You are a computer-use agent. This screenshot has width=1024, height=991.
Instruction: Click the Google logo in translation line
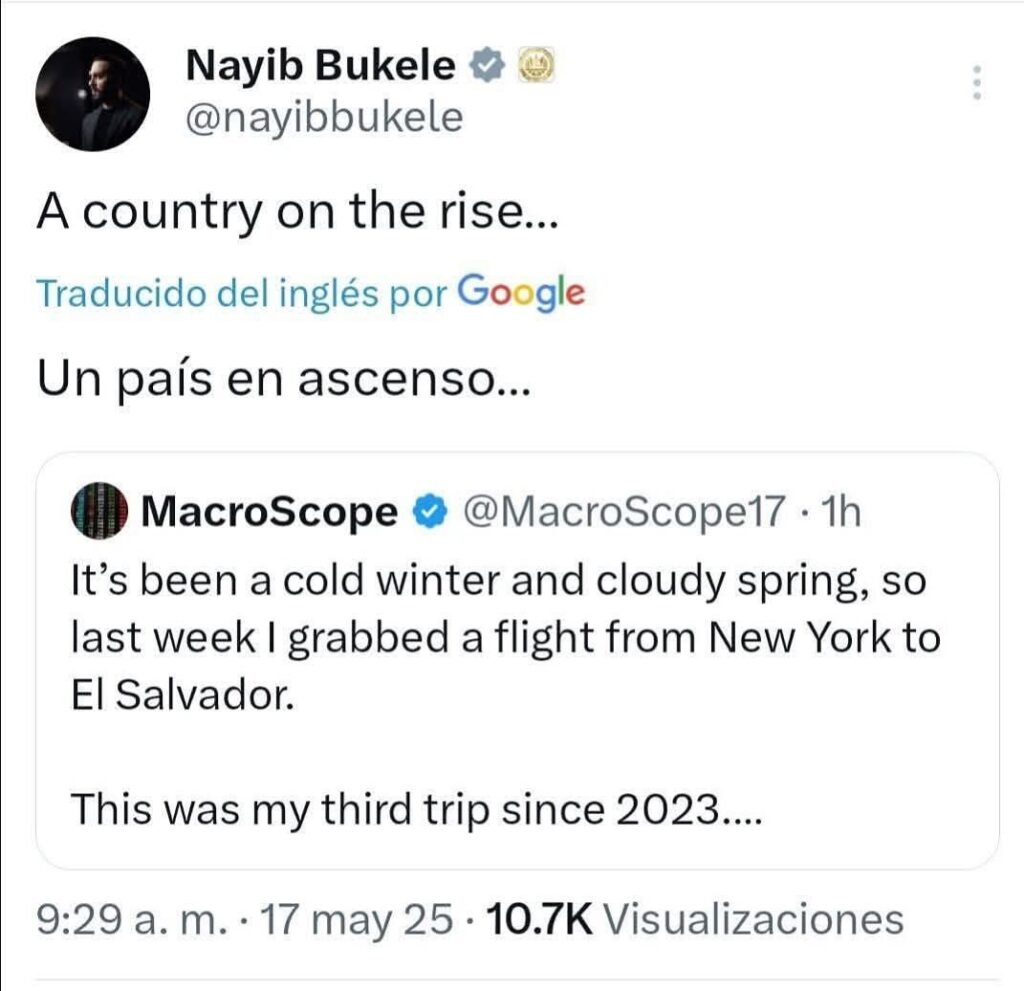coord(520,293)
